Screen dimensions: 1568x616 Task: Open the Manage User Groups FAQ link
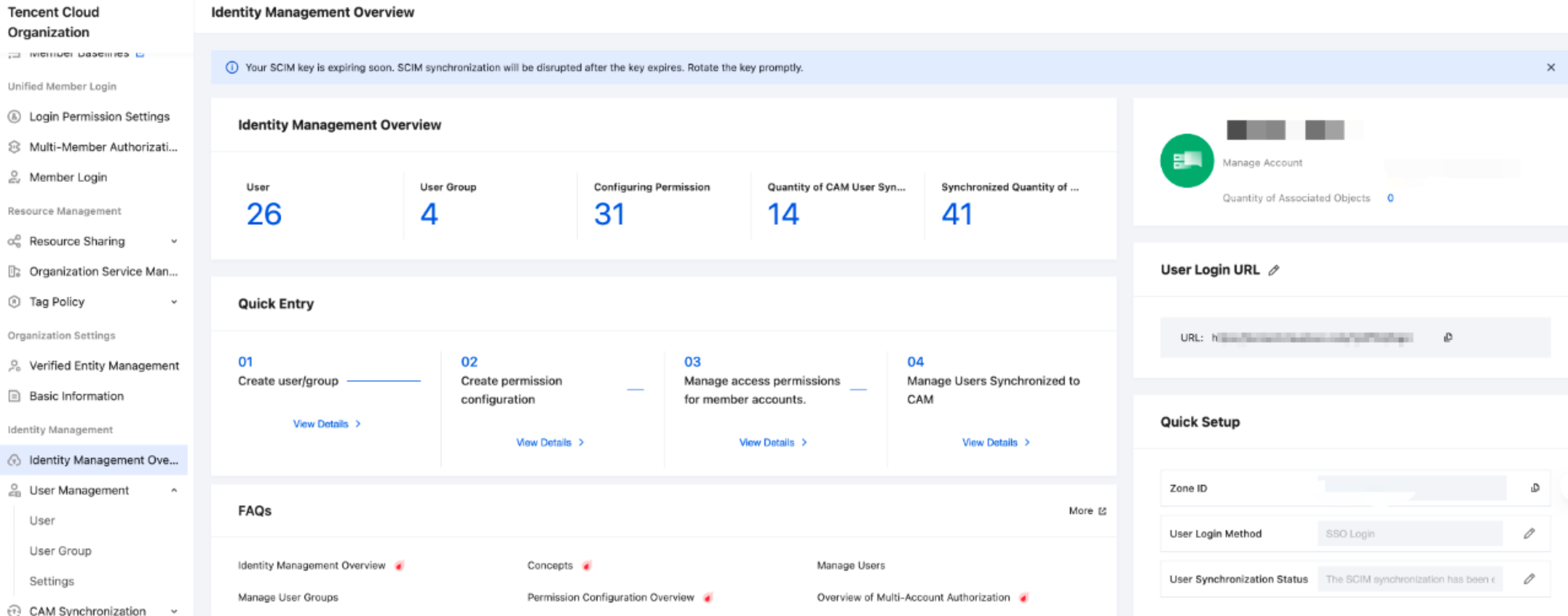coord(288,598)
